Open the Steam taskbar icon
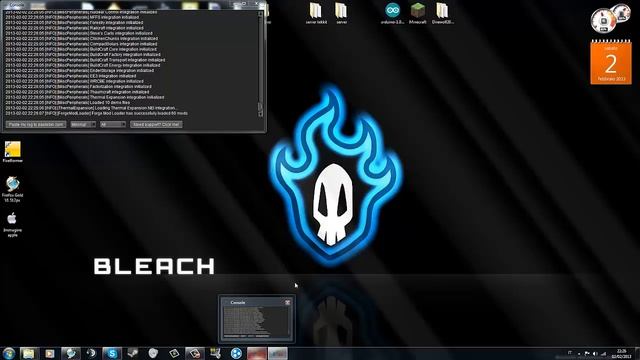 point(133,353)
